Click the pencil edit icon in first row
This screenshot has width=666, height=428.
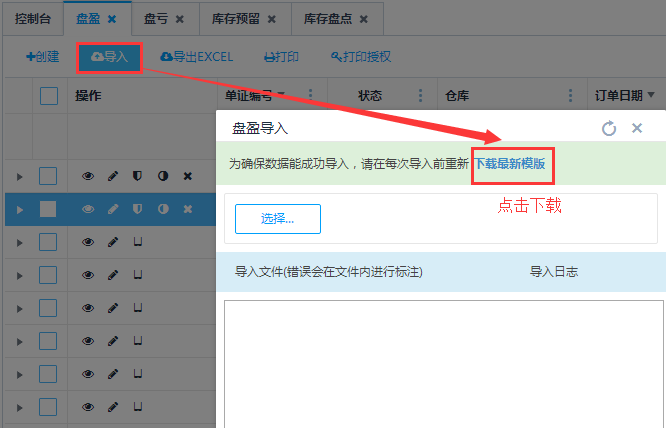(x=112, y=176)
